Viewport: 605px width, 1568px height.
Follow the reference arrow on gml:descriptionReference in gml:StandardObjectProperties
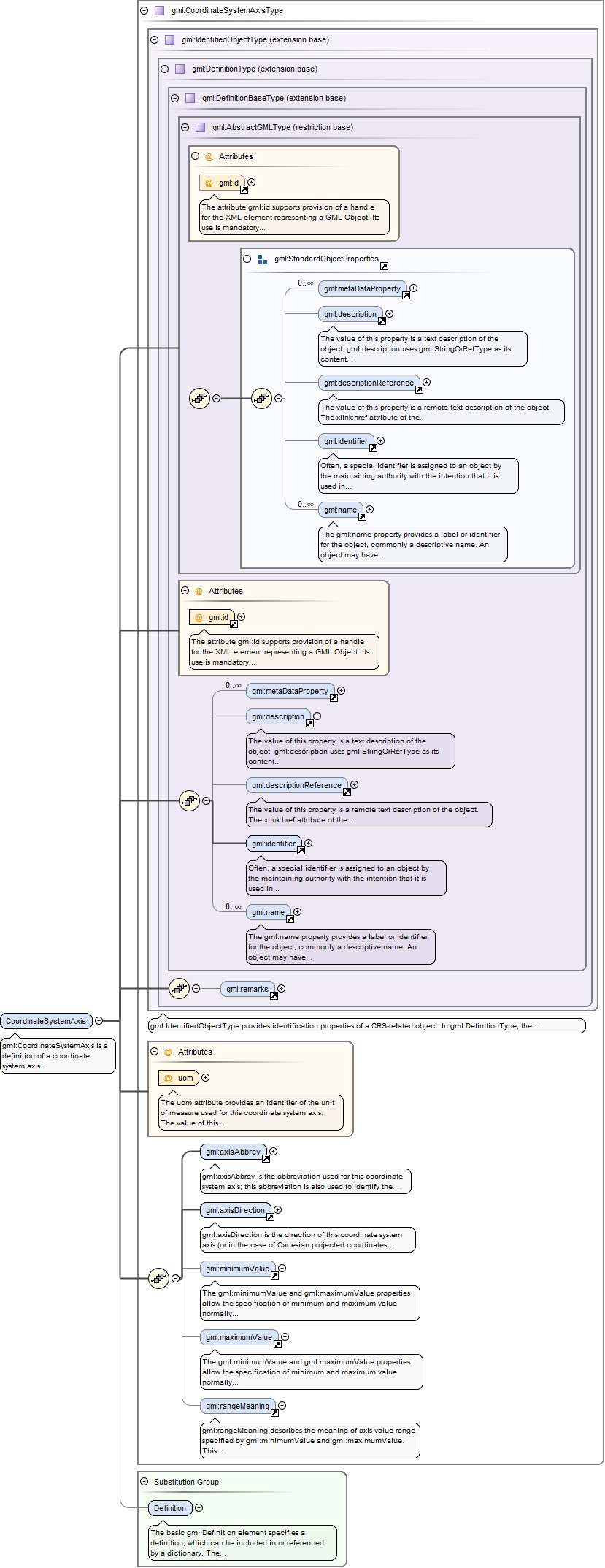coord(419,389)
